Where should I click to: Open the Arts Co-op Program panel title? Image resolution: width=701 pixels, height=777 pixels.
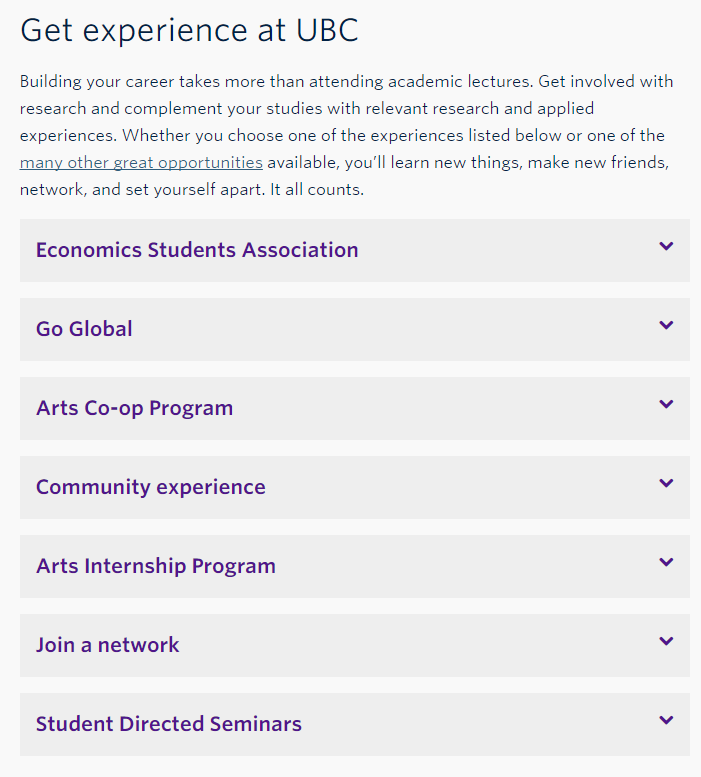134,408
